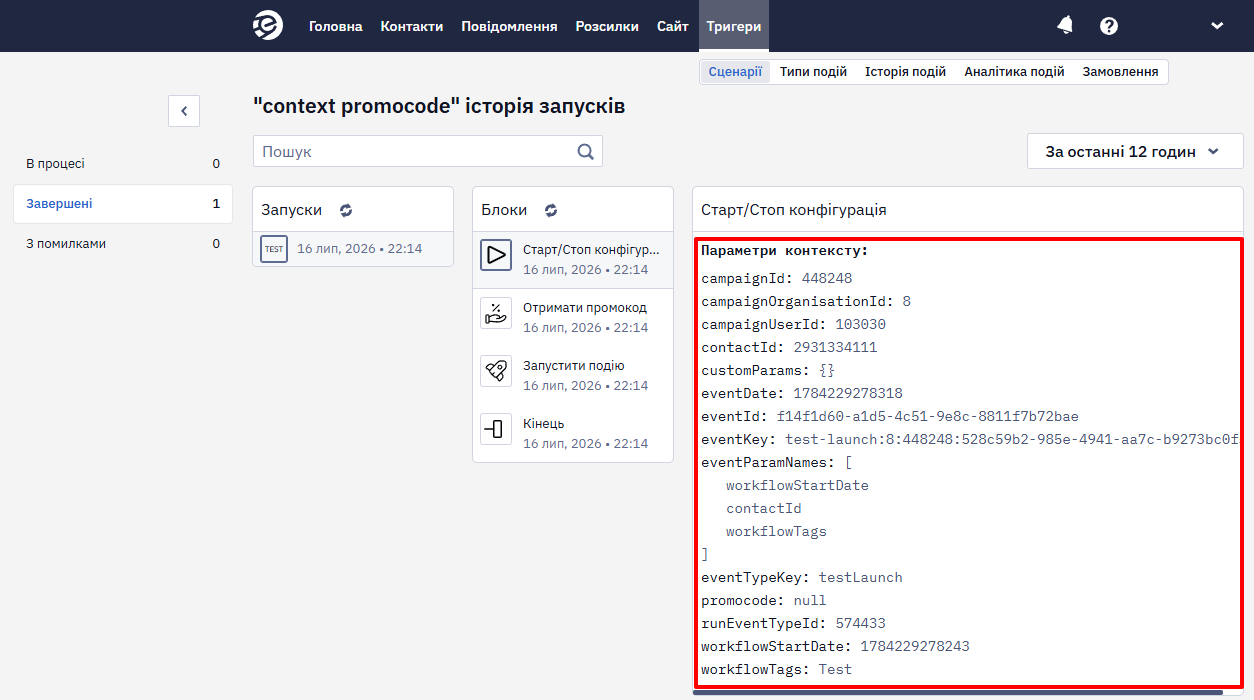This screenshot has width=1254, height=700.
Task: Open the Історія подій tab
Action: pyautogui.click(x=905, y=72)
